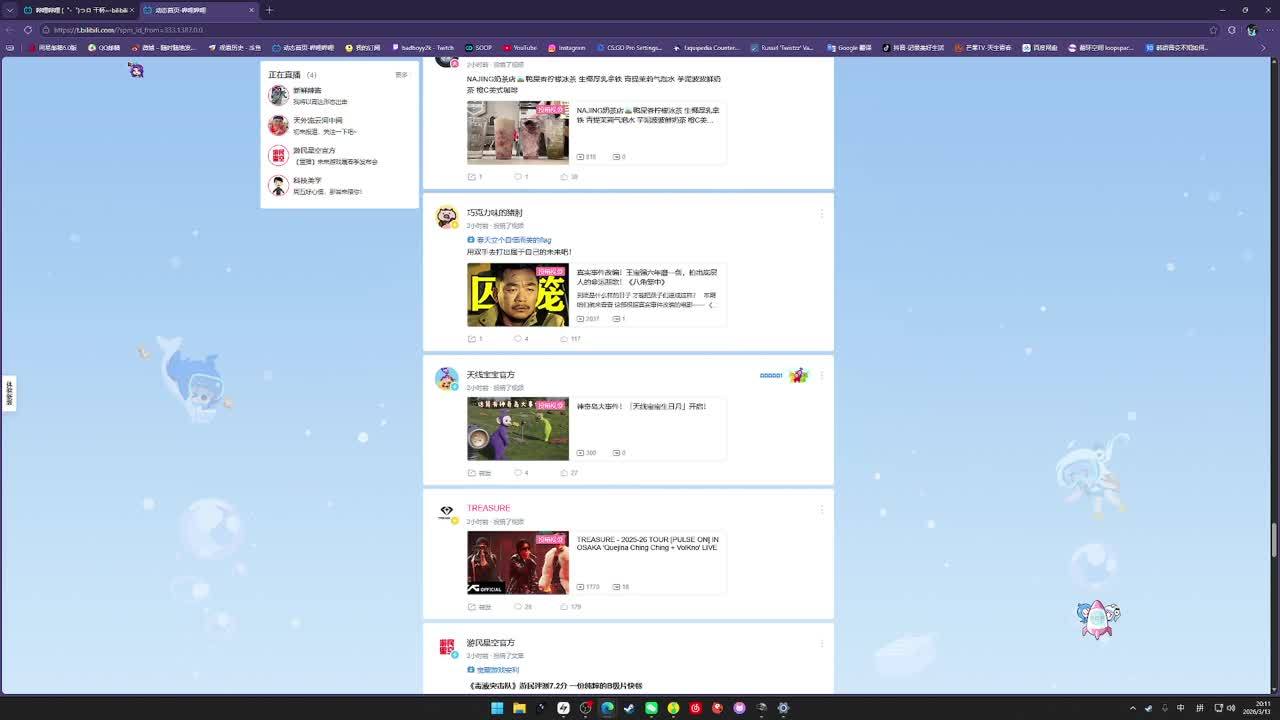Open the Instagram bookmark in the bar

click(x=566, y=47)
